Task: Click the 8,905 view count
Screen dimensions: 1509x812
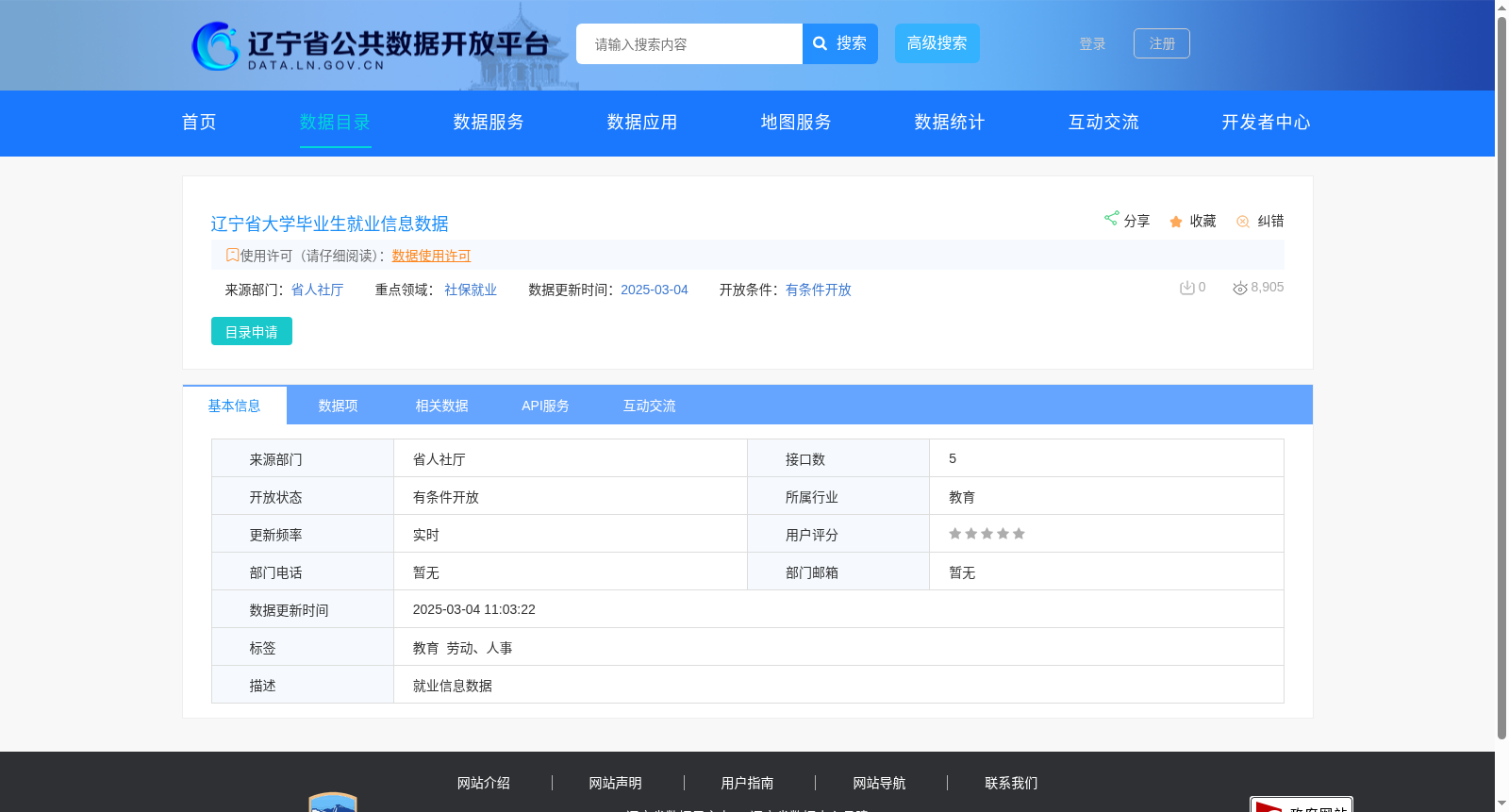Action: point(1267,287)
